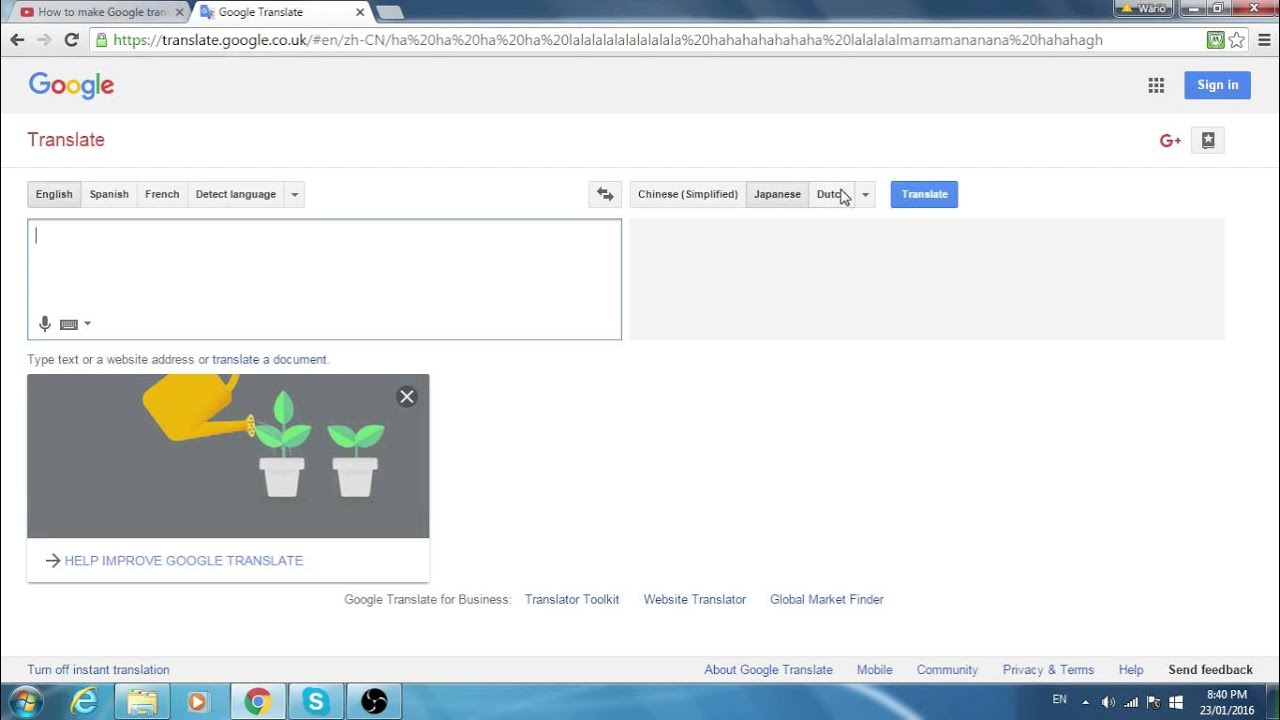This screenshot has height=720, width=1280.
Task: Select French as source language
Action: tap(162, 194)
